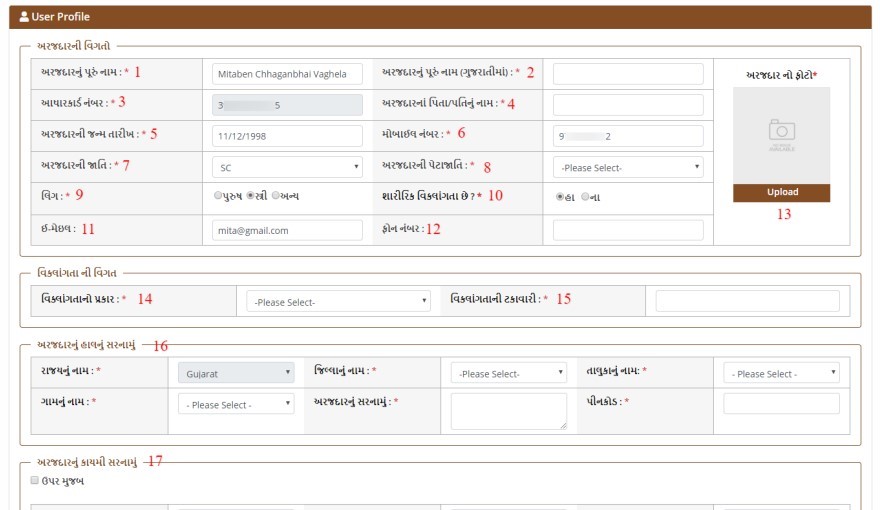Click the email field with mita@gmail.com
The height and width of the screenshot is (510, 880).
tap(287, 230)
